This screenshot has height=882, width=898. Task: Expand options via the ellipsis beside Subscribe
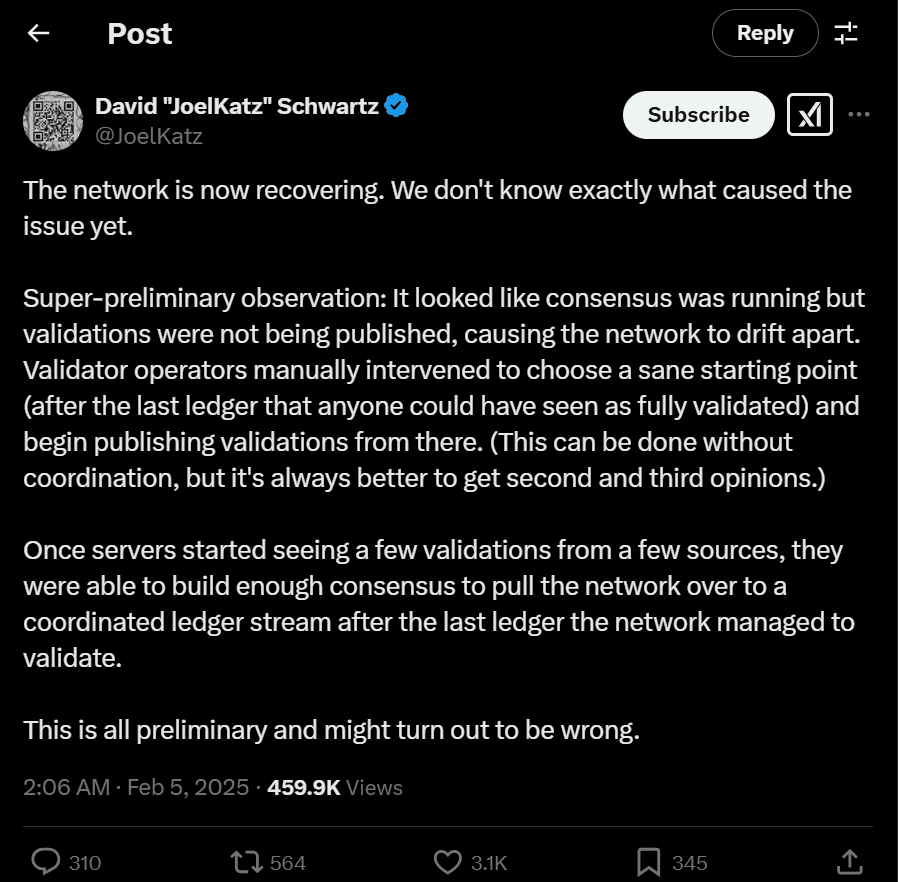pyautogui.click(x=858, y=114)
